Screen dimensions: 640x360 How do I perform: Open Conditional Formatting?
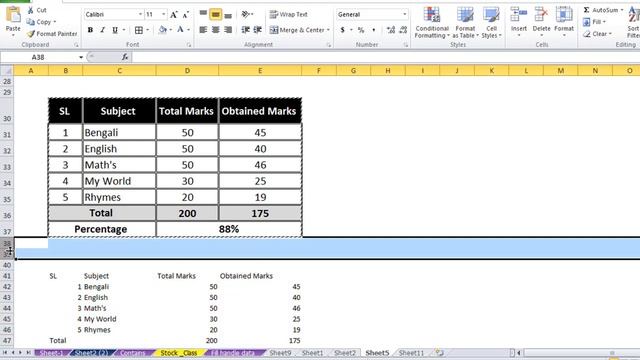(432, 23)
